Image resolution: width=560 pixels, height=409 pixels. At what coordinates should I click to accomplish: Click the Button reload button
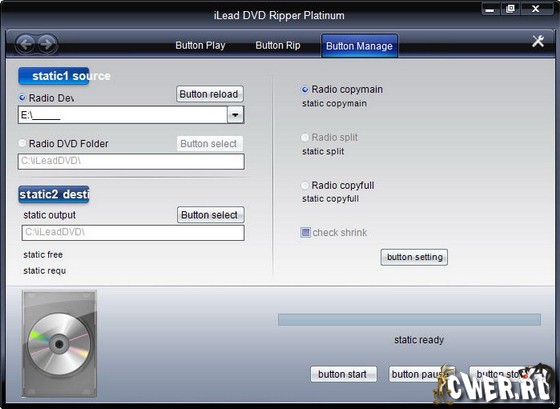[210, 94]
